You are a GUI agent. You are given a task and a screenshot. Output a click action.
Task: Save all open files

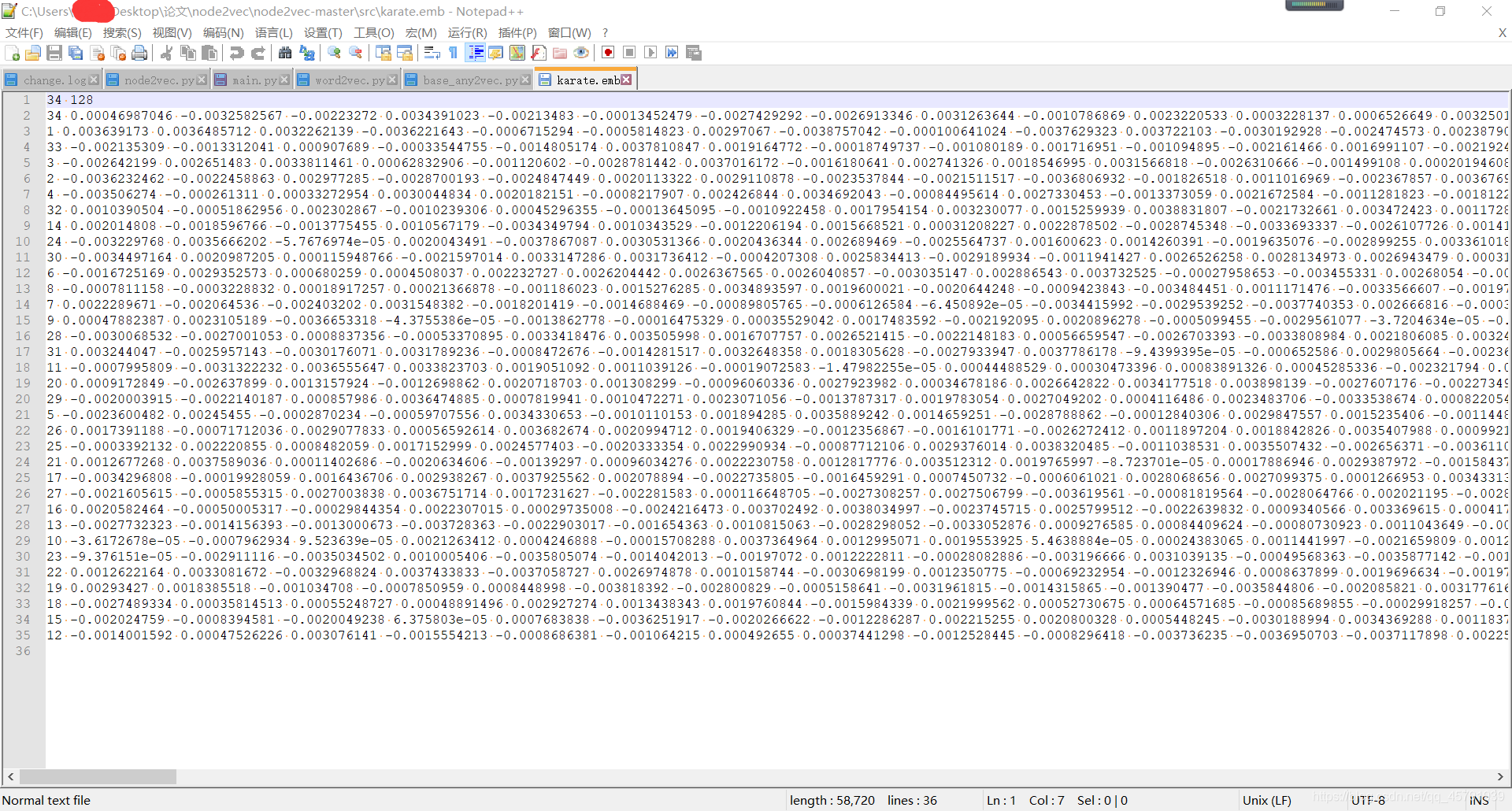(x=76, y=53)
